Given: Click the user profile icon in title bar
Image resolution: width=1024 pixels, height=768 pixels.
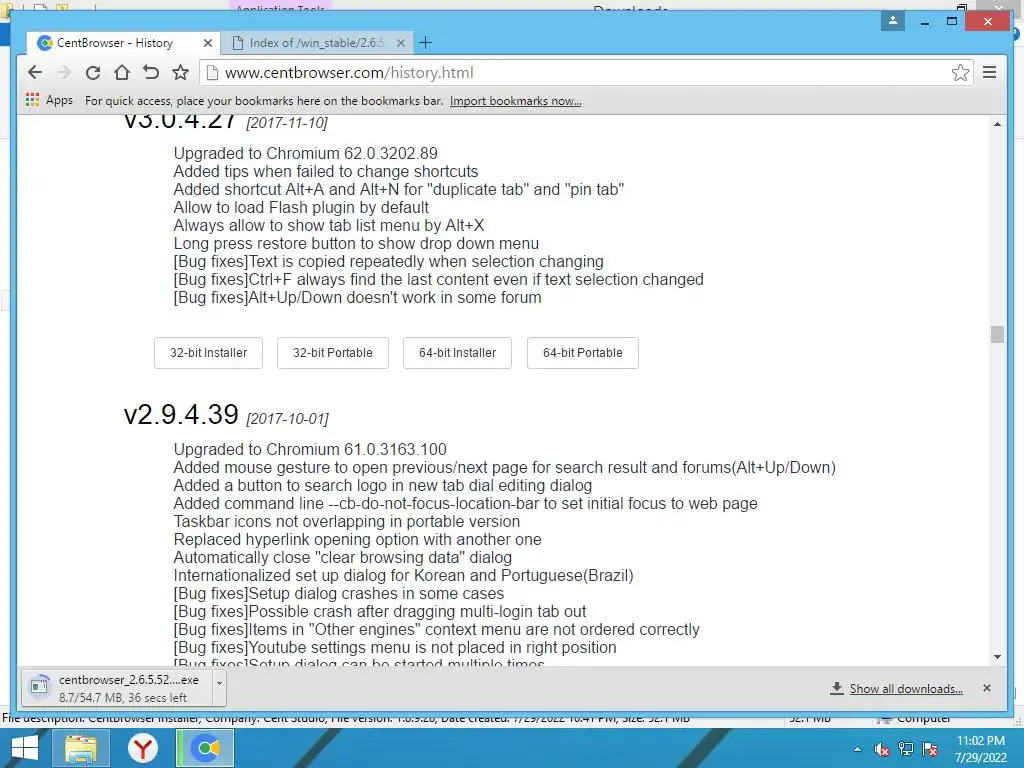Looking at the screenshot, I should (893, 21).
